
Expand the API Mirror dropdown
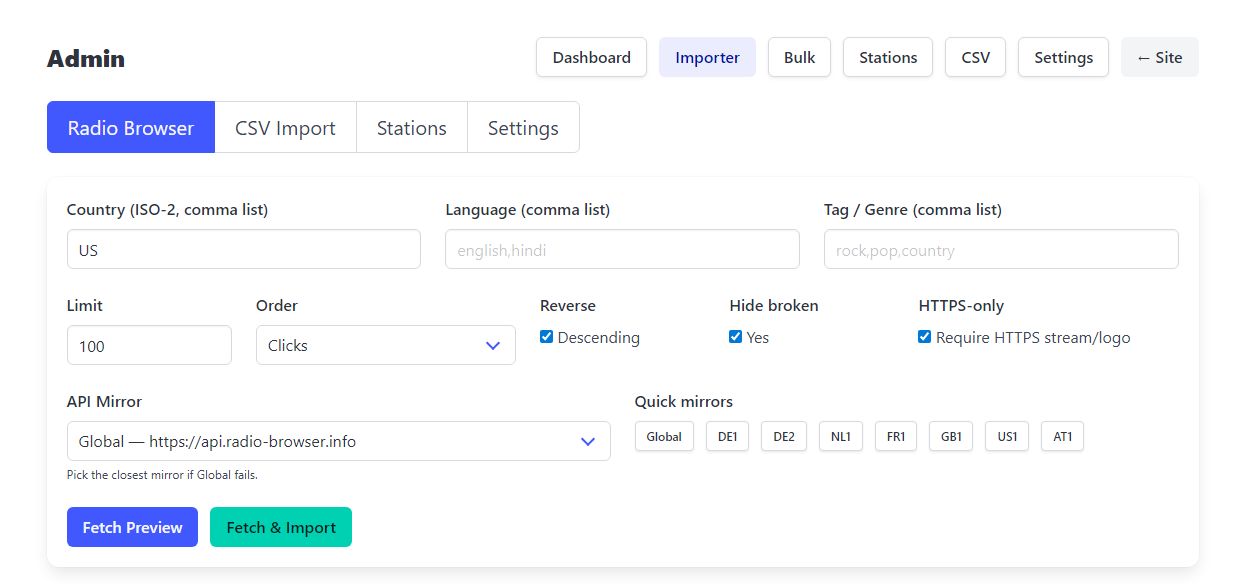[338, 441]
